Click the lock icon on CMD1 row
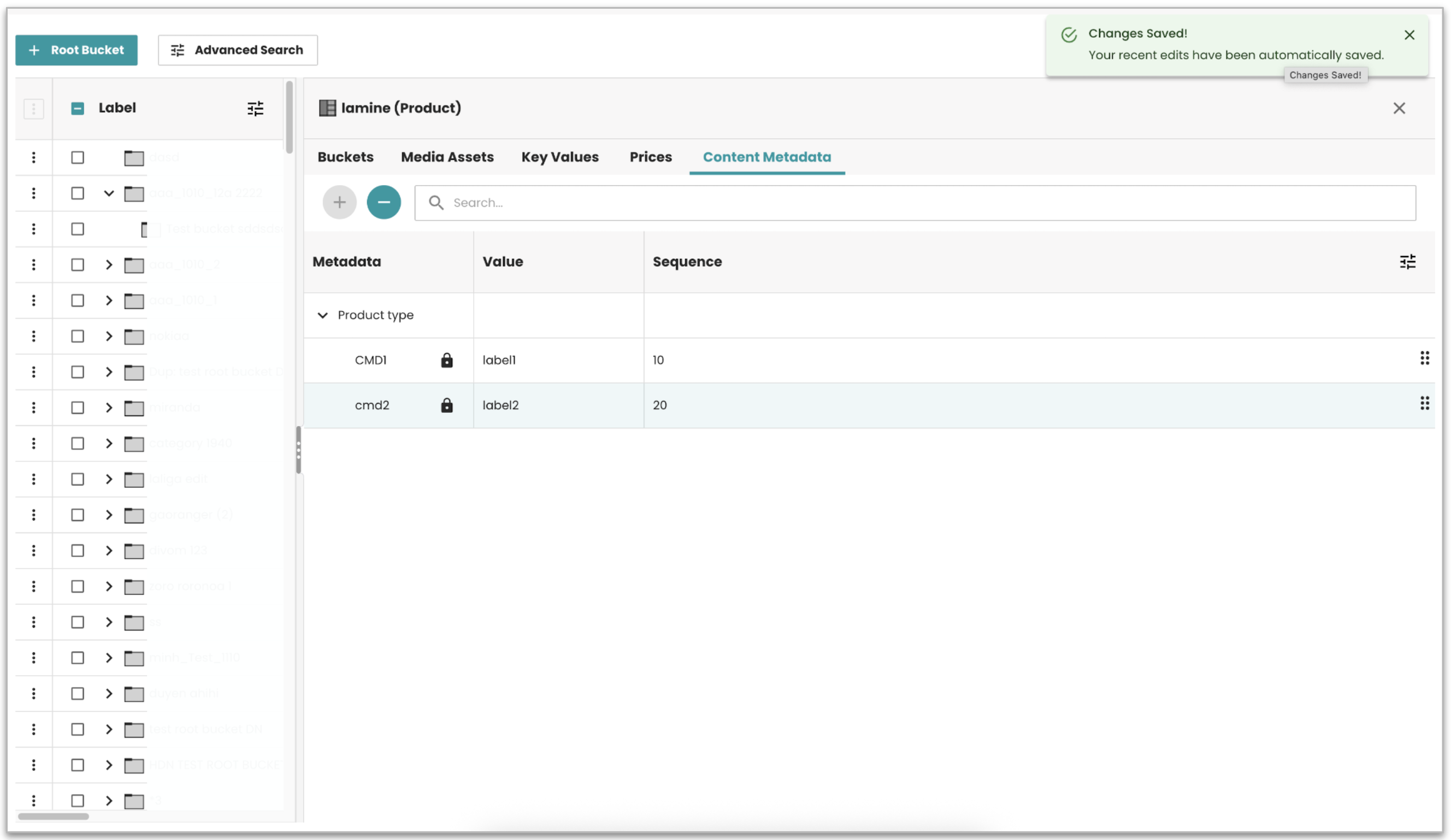The height and width of the screenshot is (840, 1451). 447,360
